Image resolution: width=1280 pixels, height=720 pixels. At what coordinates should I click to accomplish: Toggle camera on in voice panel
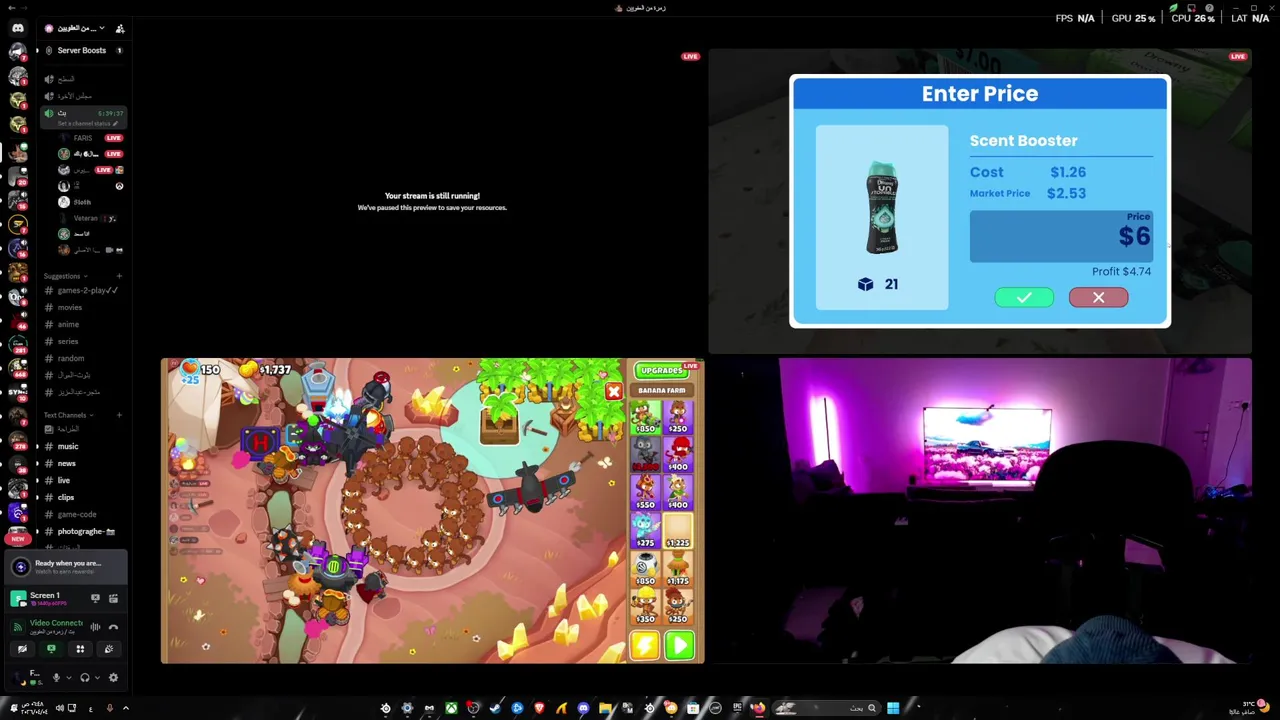pyautogui.click(x=22, y=649)
